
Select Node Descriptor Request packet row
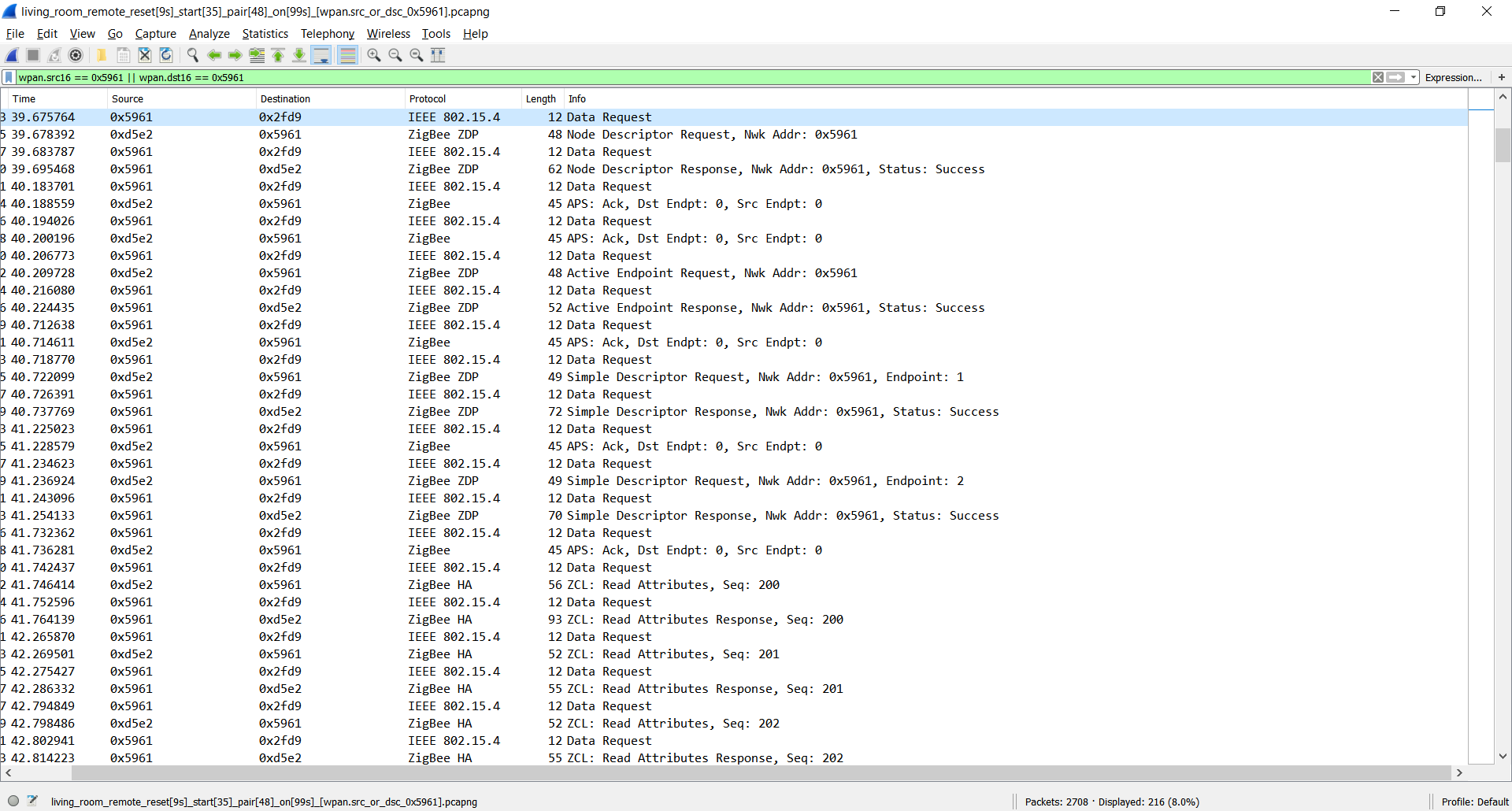[734, 135]
